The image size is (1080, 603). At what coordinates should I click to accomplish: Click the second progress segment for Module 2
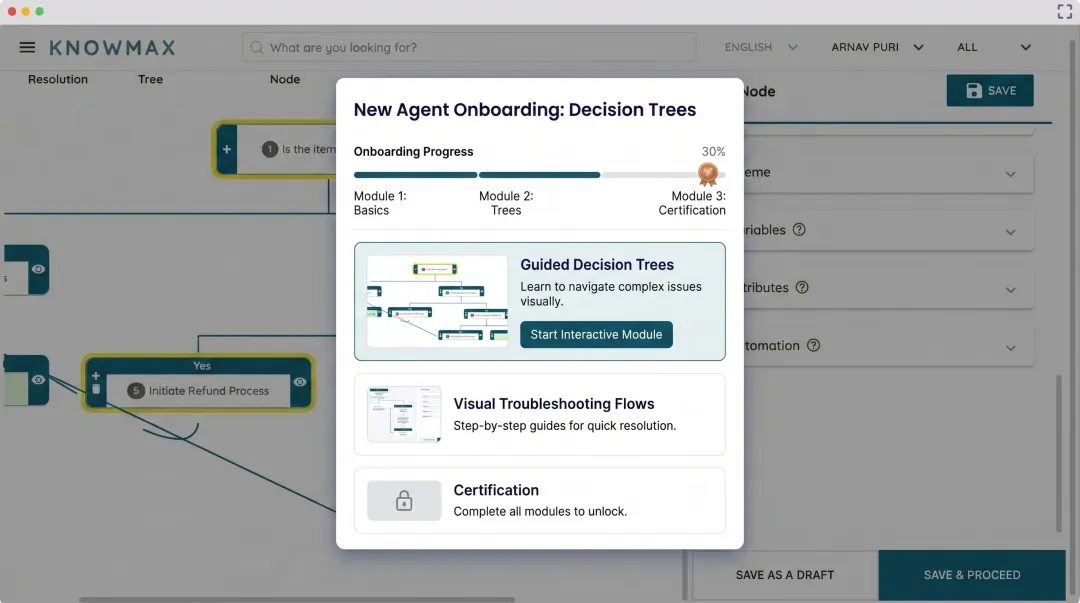[x=539, y=175]
